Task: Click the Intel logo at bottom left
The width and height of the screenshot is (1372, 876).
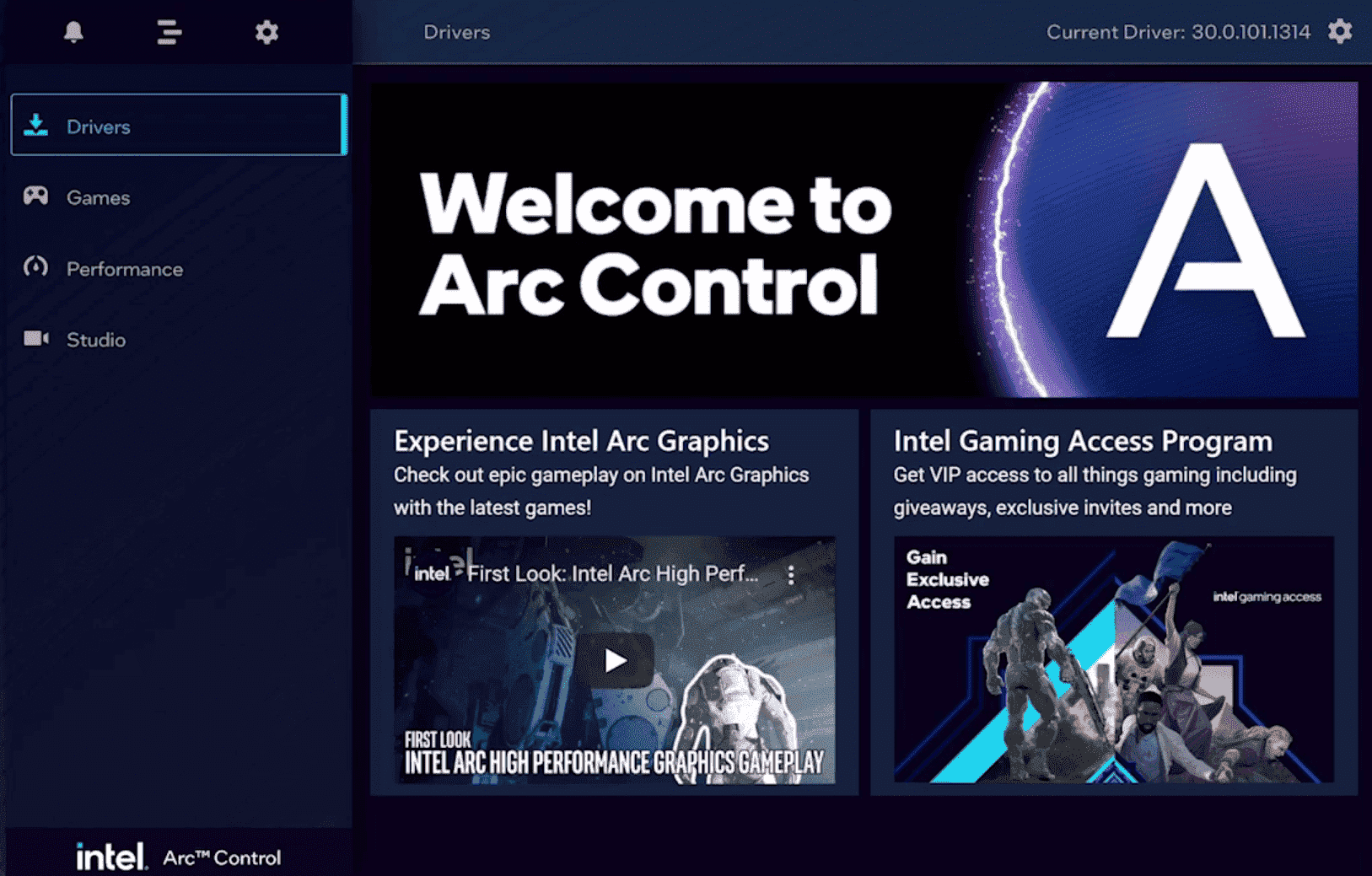Action: 113,856
